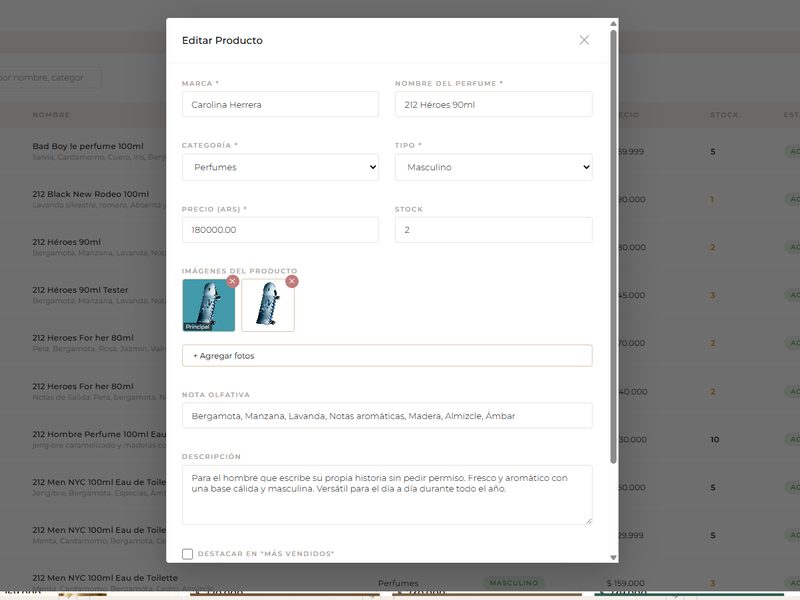Click the STOCK column header
Screen dimensions: 800x600
[724, 115]
